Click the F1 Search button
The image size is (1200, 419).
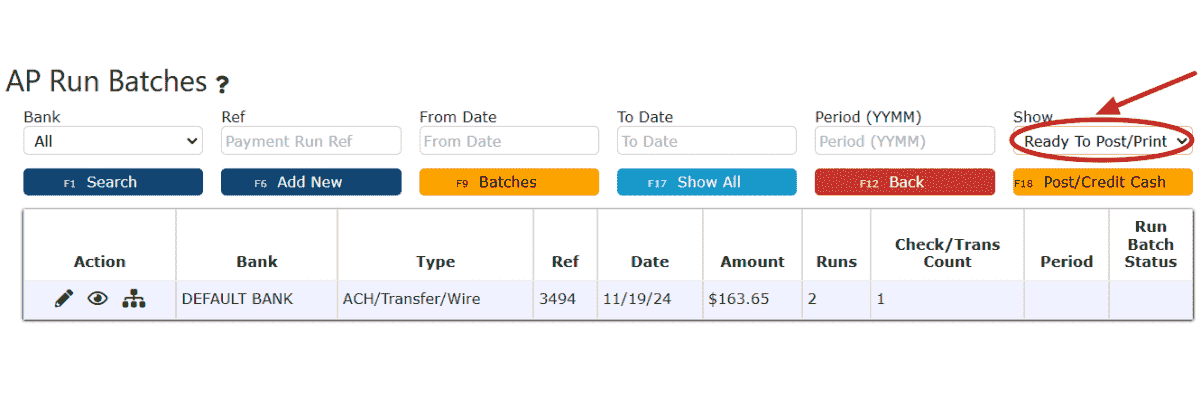pos(113,182)
